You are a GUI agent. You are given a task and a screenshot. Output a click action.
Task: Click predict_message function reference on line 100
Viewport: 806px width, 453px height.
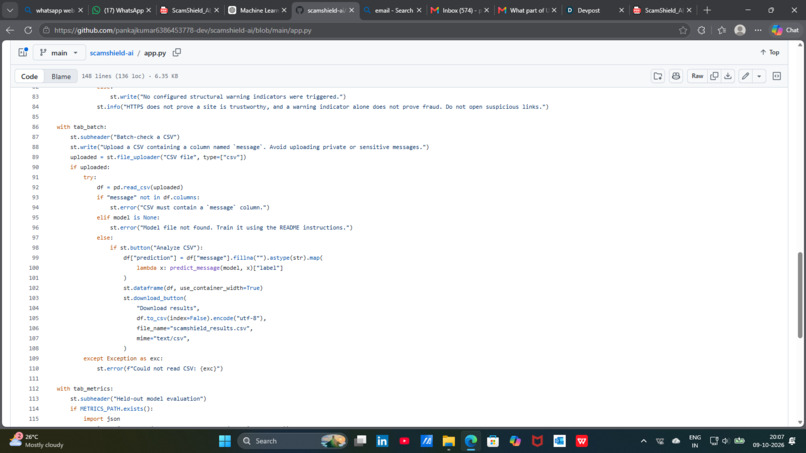click(195, 268)
